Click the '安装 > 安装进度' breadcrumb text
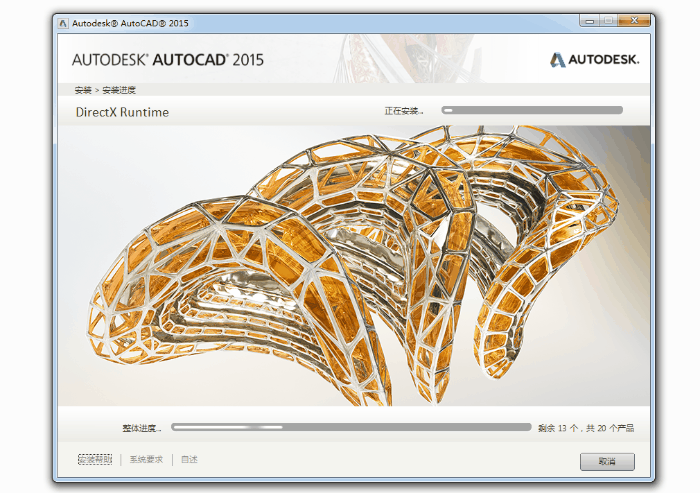Screen dimensions: 700x493 [x=105, y=90]
